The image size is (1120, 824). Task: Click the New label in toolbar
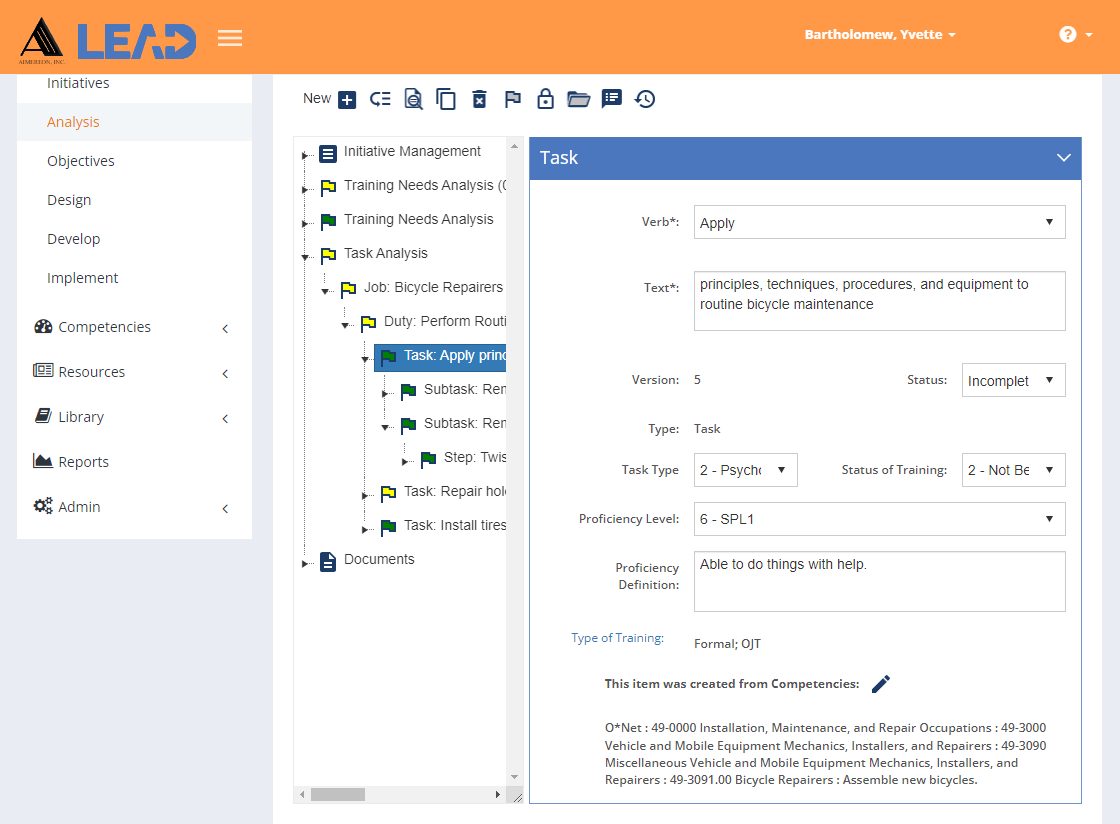tap(316, 99)
